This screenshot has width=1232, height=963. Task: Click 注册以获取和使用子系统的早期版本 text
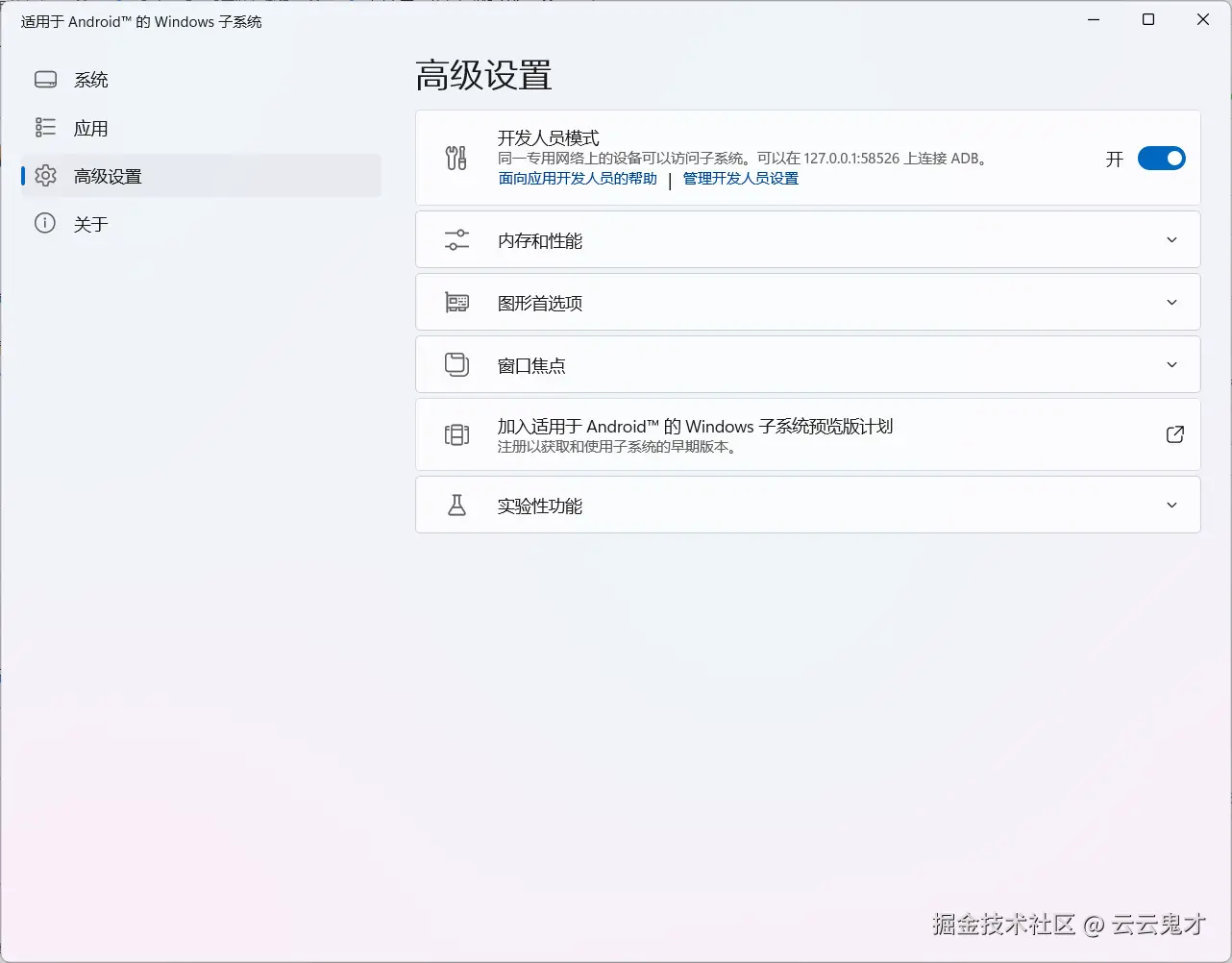tap(617, 447)
